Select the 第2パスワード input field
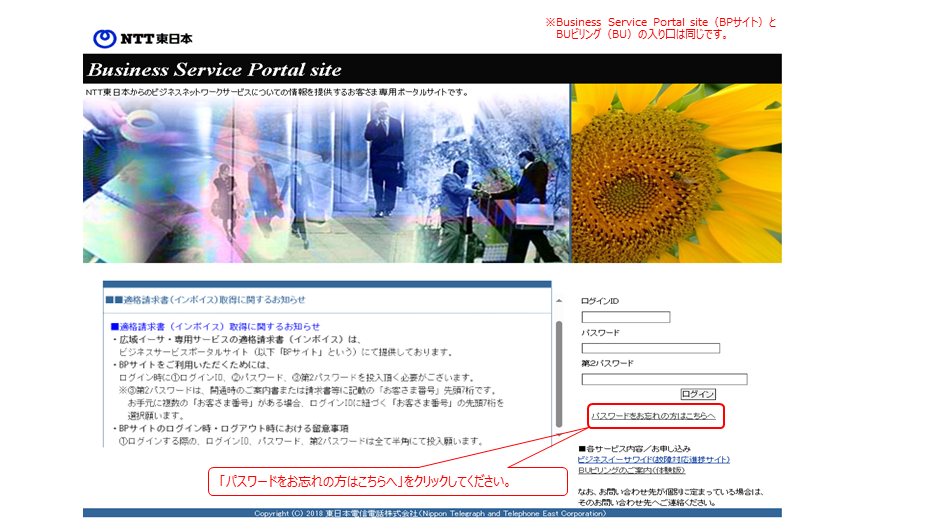931x524 pixels. [x=664, y=379]
